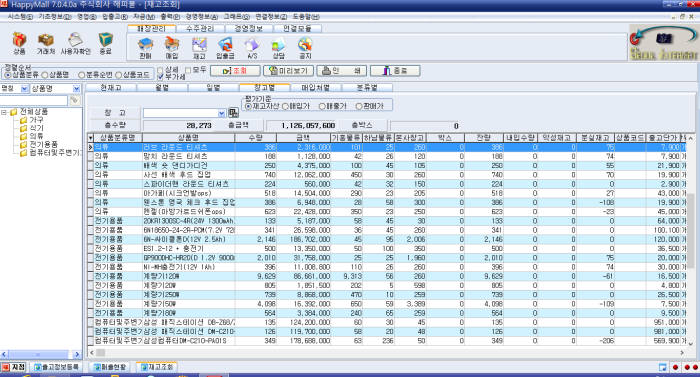Open the 상담 consultation icon
The image size is (700, 377).
point(279,45)
